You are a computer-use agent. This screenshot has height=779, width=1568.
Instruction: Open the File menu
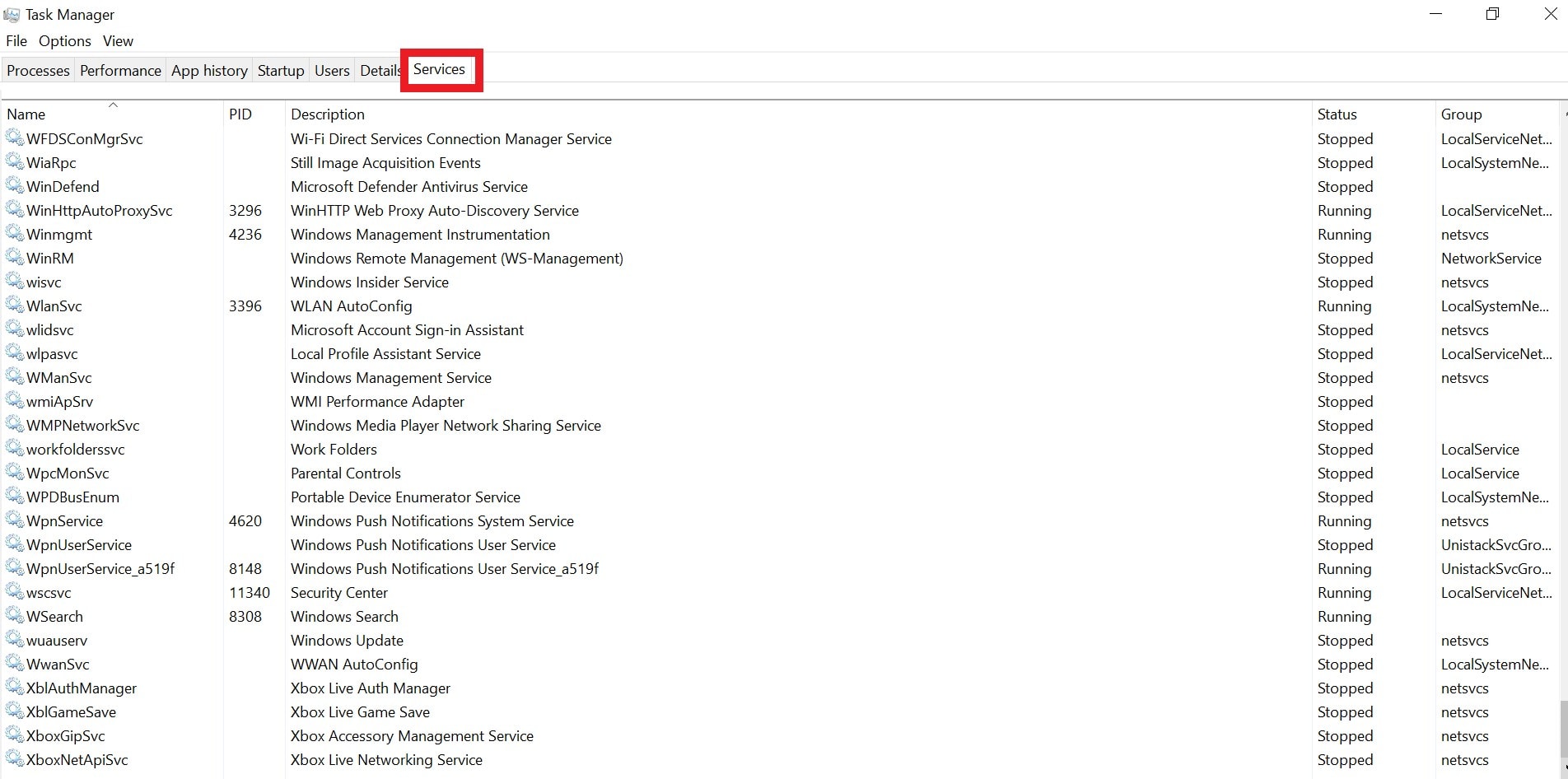tap(16, 41)
